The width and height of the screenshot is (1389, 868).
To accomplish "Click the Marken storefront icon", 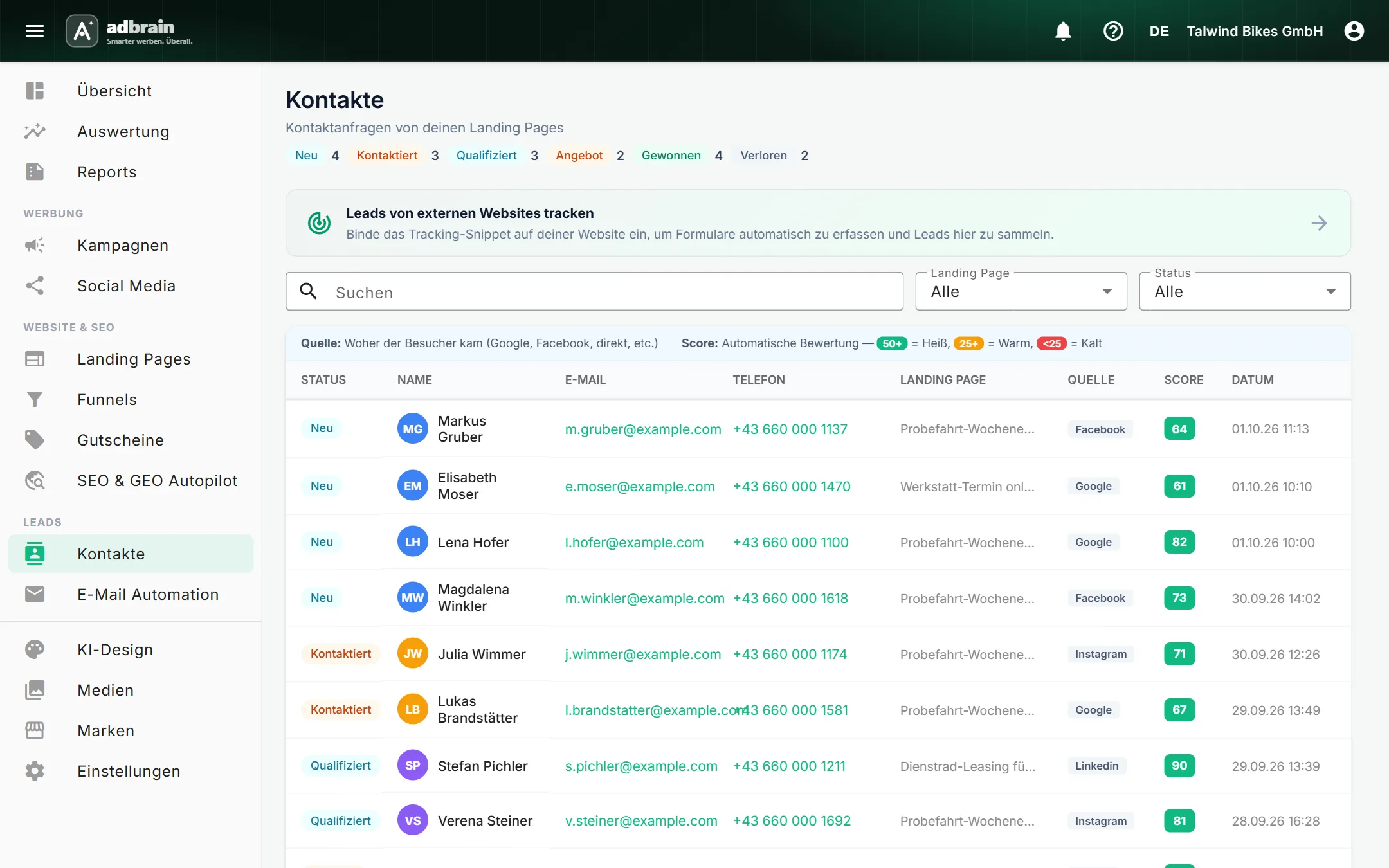I will (x=35, y=730).
